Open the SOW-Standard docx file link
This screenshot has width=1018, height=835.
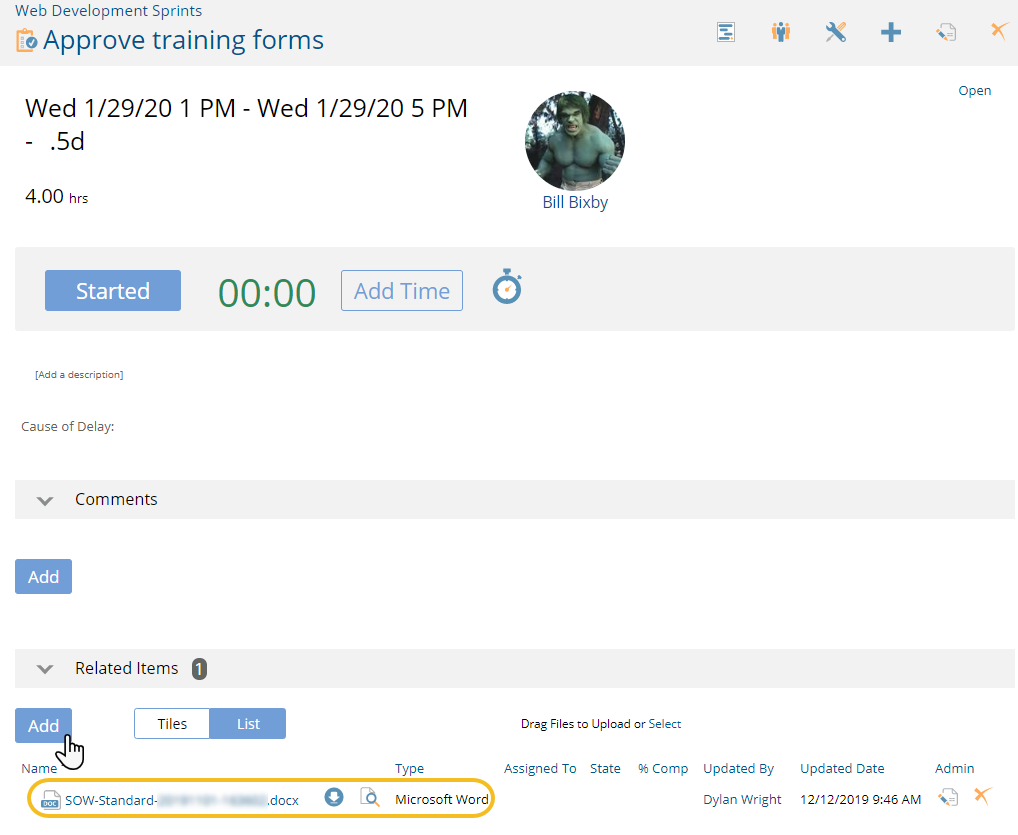click(182, 800)
